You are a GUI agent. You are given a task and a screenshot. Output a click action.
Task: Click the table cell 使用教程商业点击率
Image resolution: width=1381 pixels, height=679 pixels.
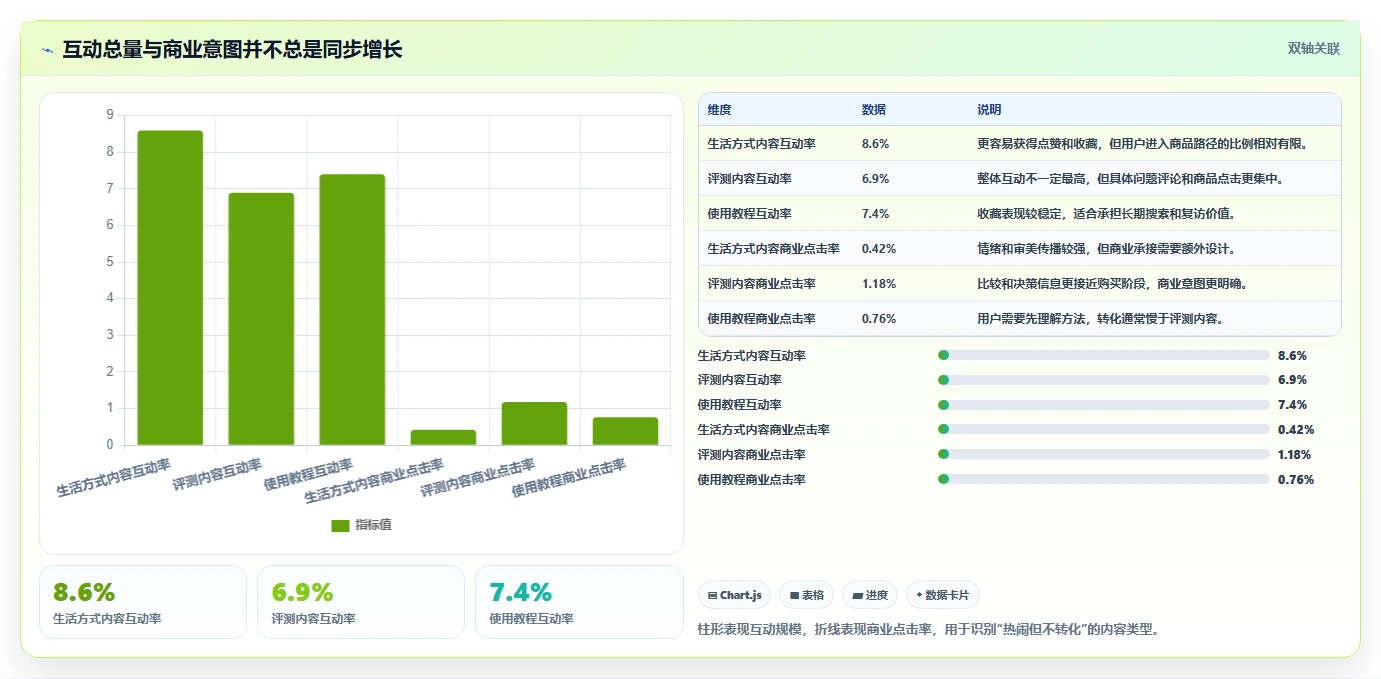761,319
